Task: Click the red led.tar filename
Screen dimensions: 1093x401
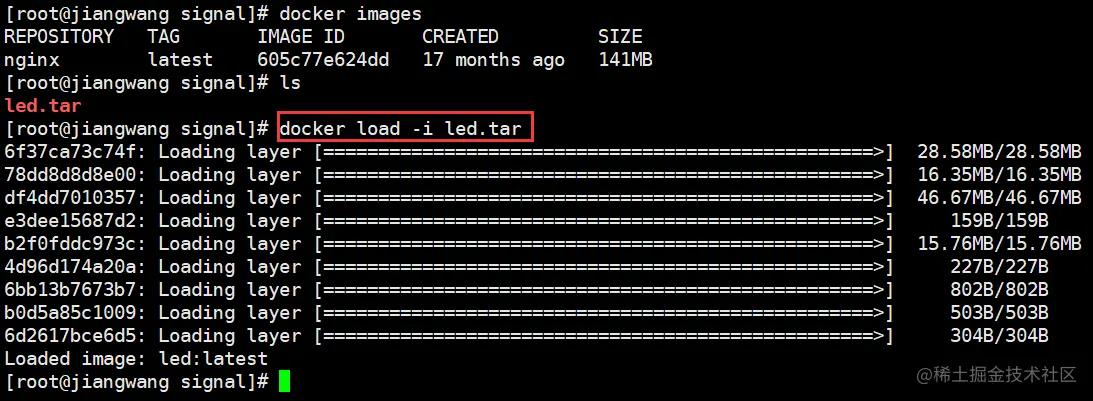Action: pyautogui.click(x=43, y=106)
